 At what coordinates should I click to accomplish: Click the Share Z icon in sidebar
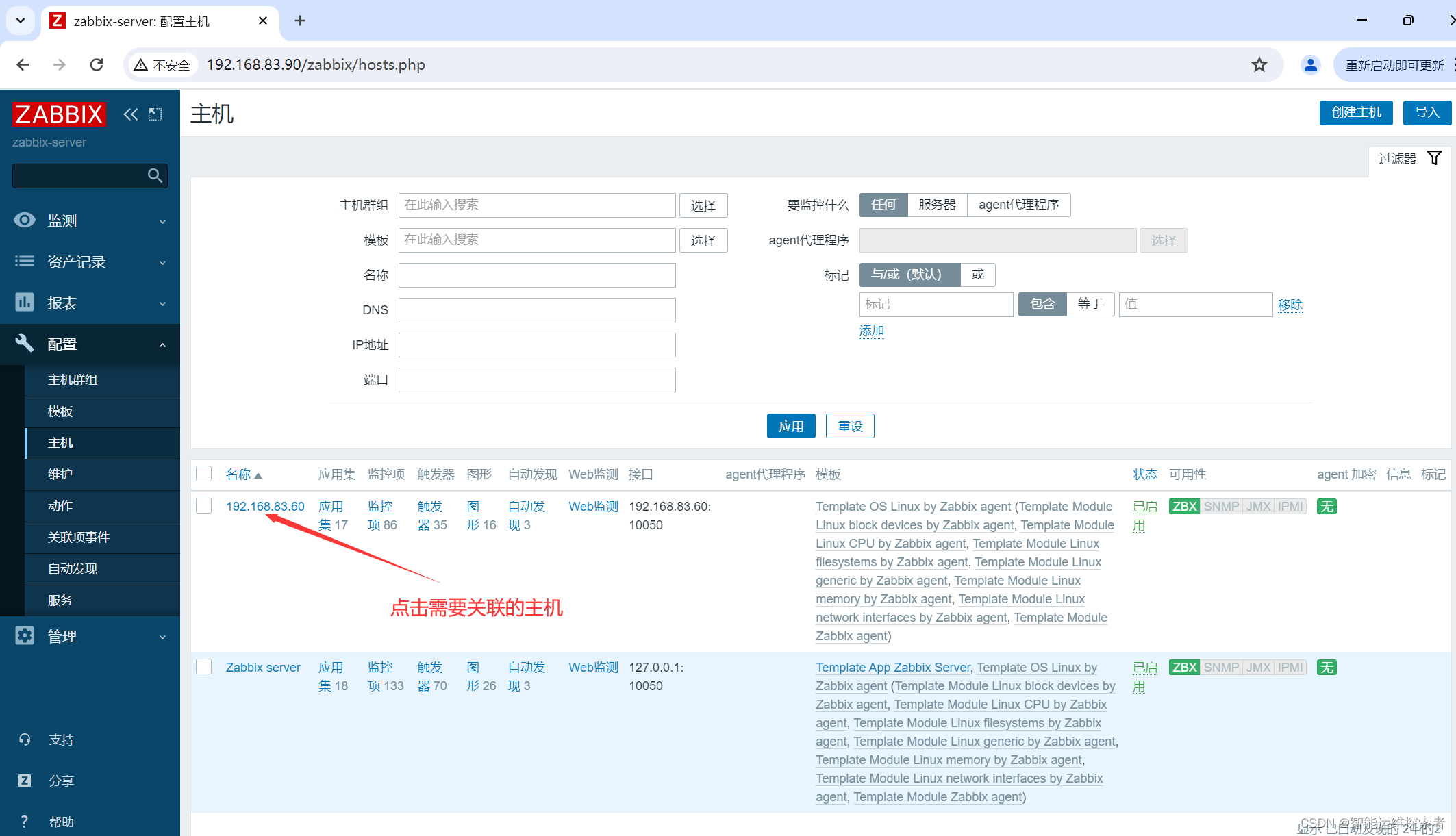click(25, 781)
